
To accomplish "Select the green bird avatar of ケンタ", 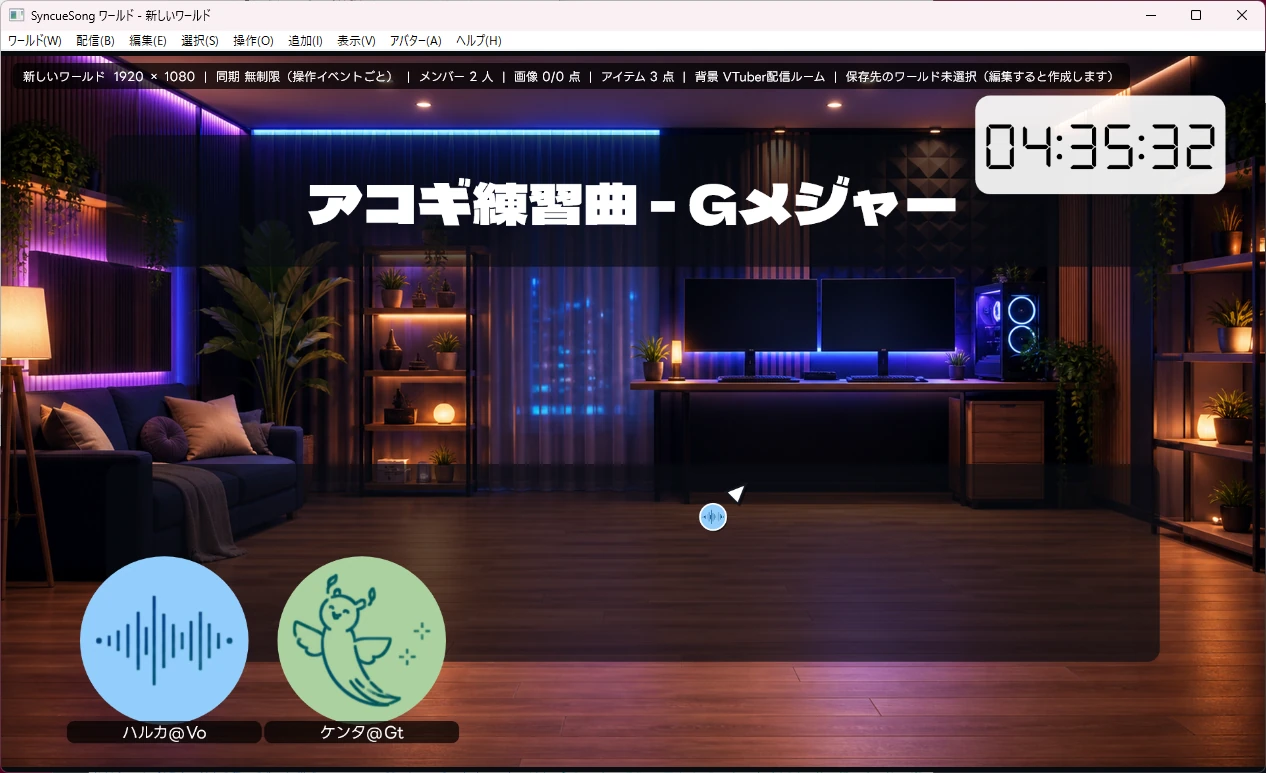I will pyautogui.click(x=361, y=640).
